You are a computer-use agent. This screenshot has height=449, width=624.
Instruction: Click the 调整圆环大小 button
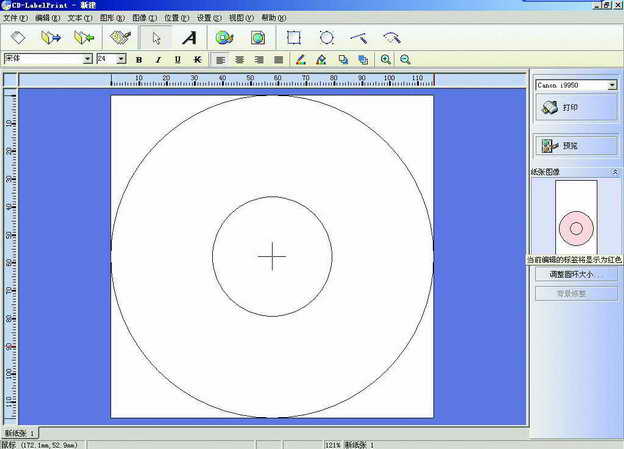(574, 274)
